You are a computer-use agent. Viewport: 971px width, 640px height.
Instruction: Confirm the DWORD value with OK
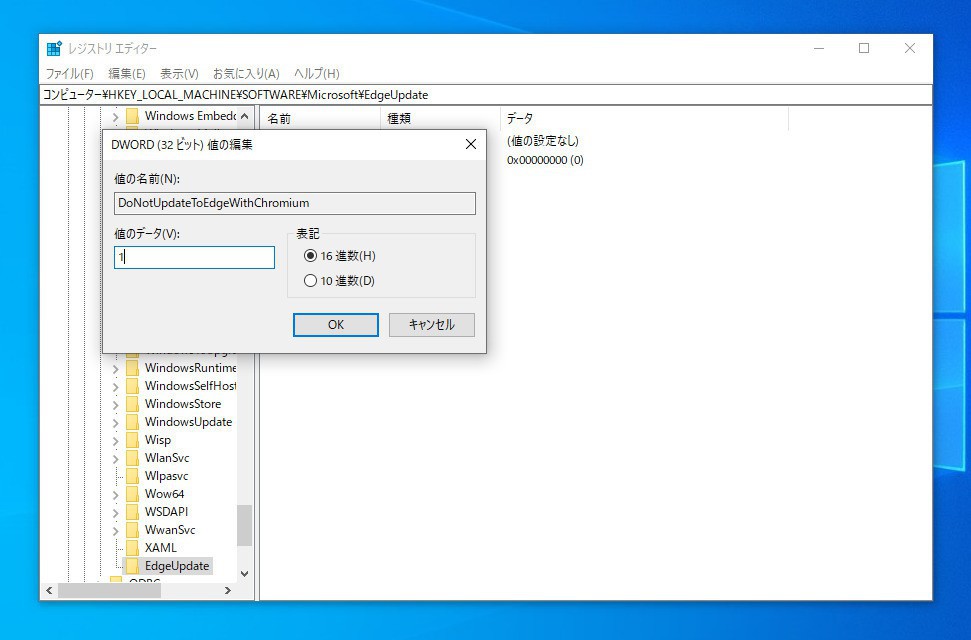tap(336, 325)
